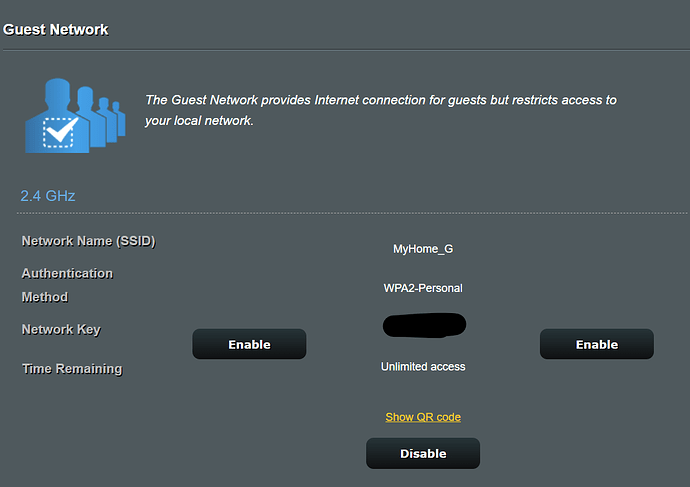
Task: Click the solid line under Guest Network title
Action: (346, 50)
